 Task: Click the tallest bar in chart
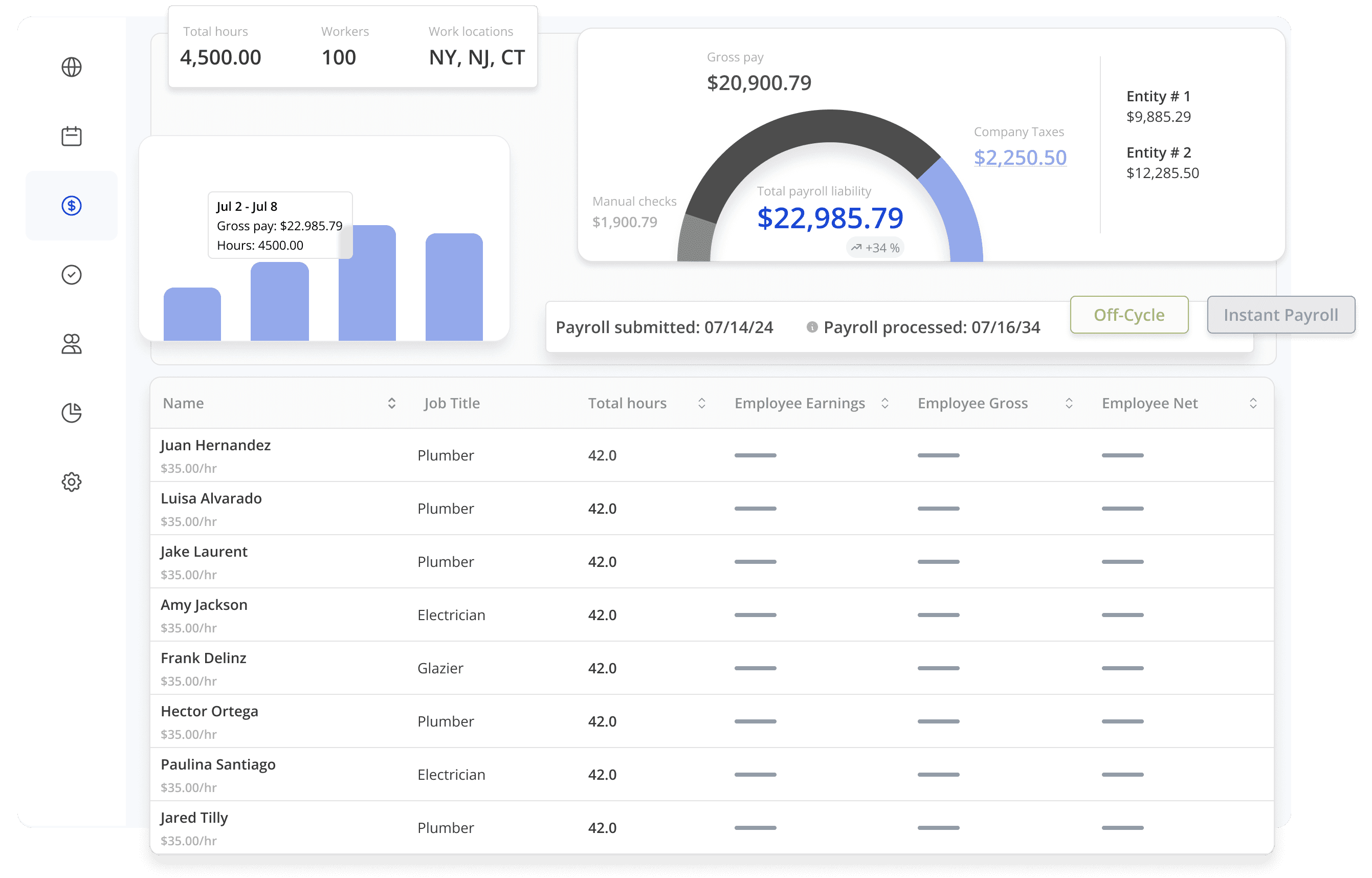click(367, 291)
